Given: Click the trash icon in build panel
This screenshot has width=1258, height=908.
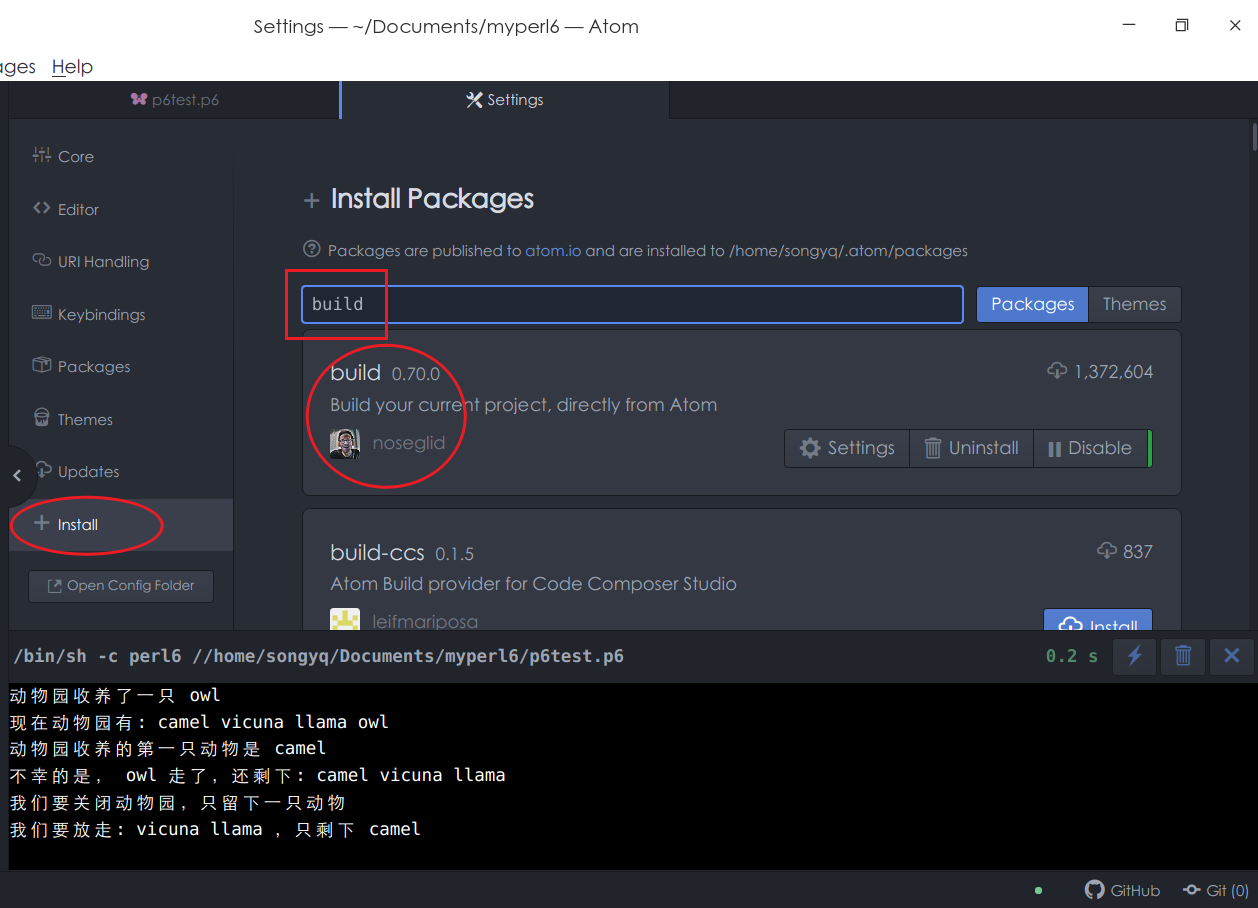Looking at the screenshot, I should [1183, 656].
